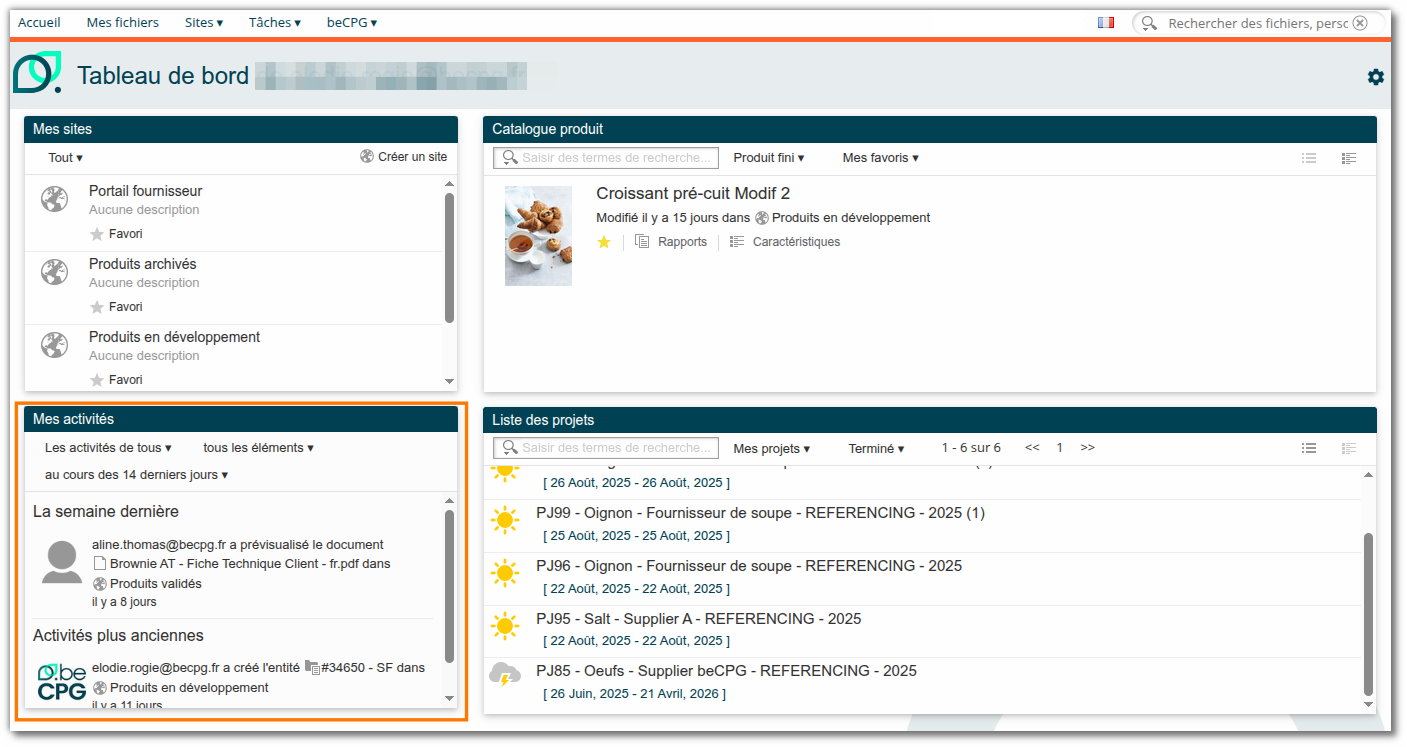Image resolution: width=1407 pixels, height=747 pixels.
Task: Open the beCPG menu
Action: (x=352, y=22)
